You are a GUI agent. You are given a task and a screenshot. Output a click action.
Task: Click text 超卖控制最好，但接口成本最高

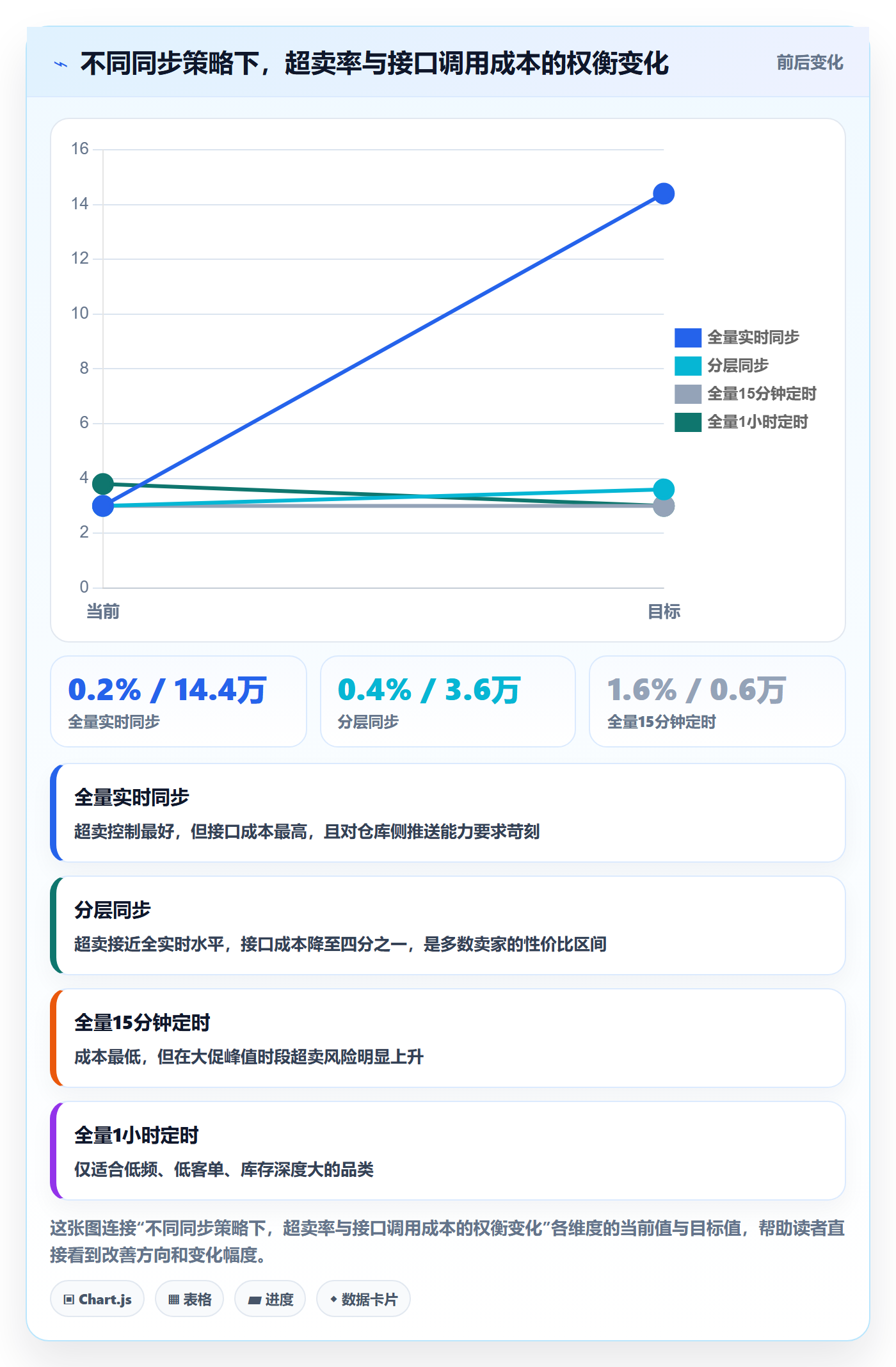[x=190, y=831]
